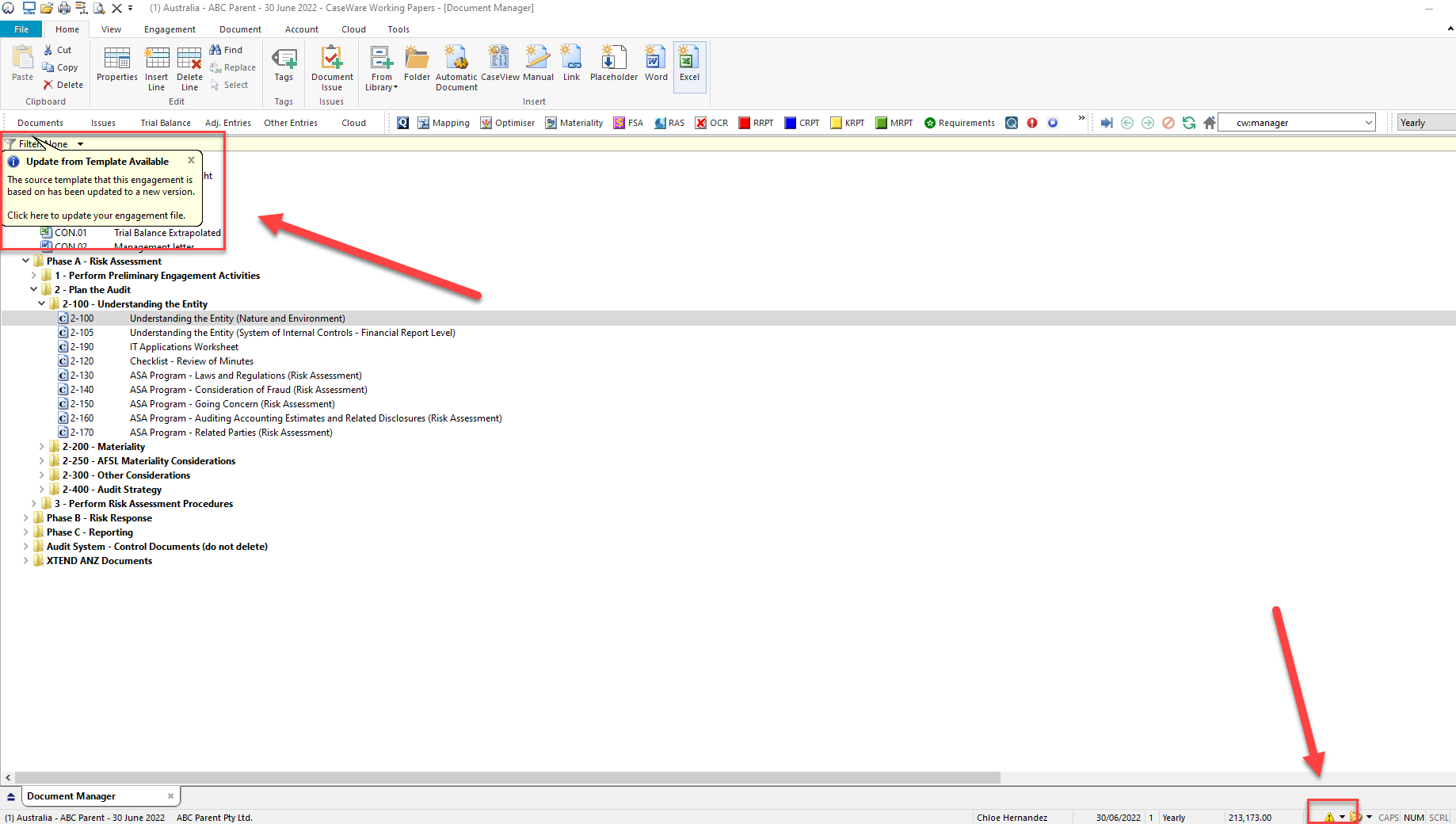The width and height of the screenshot is (1456, 824).
Task: Click here to update your engagement file
Action: pos(97,216)
